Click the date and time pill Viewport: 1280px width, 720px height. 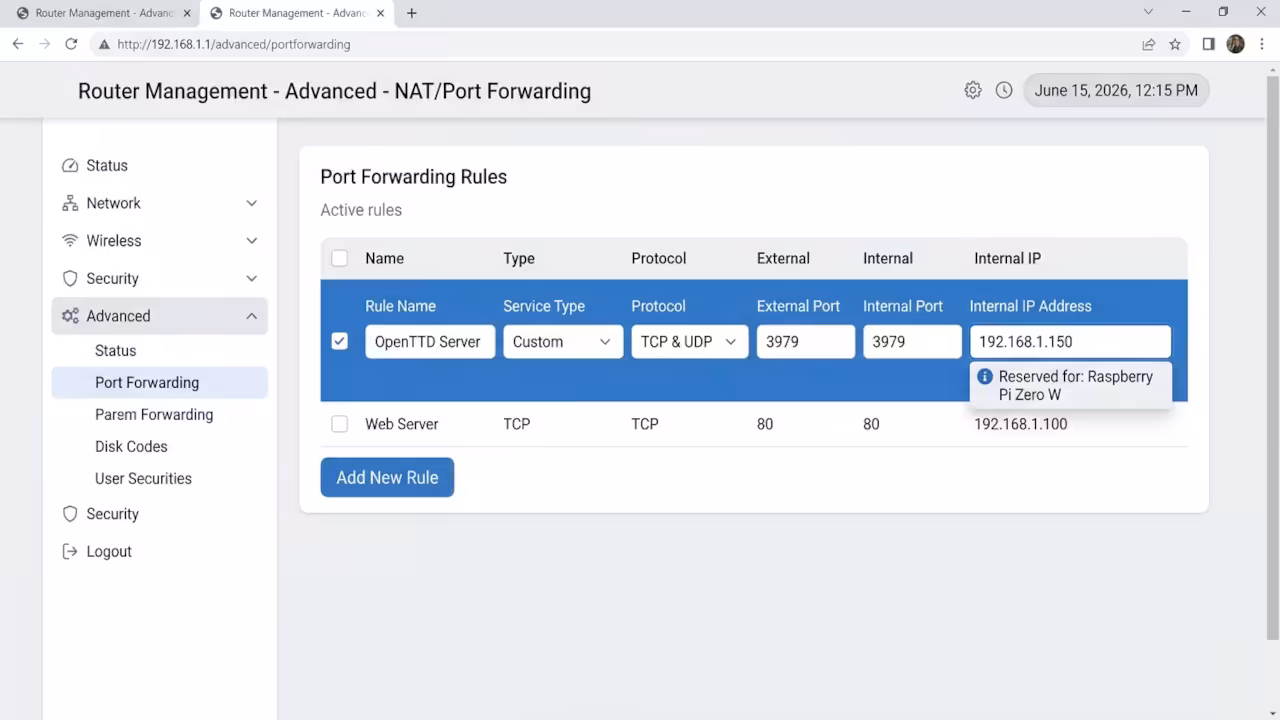pyautogui.click(x=1116, y=90)
